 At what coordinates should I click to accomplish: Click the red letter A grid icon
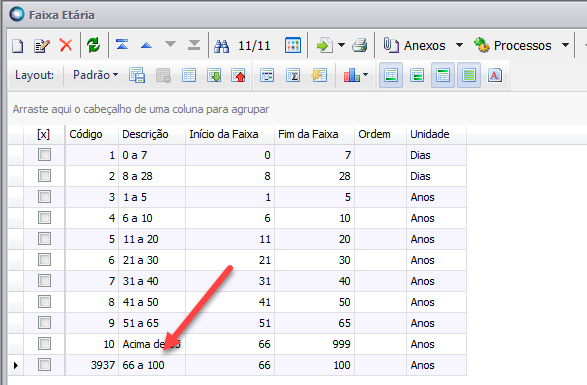(x=495, y=75)
